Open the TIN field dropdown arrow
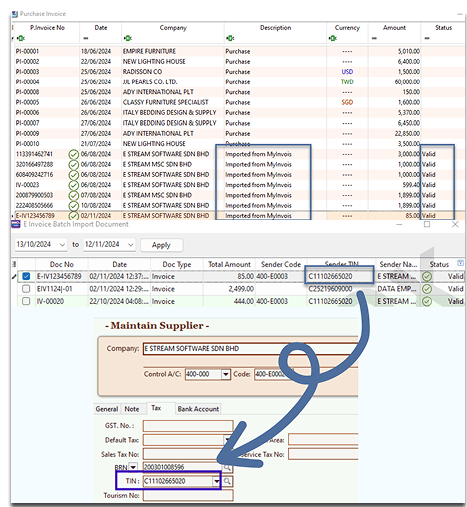The image size is (467, 507). [217, 481]
